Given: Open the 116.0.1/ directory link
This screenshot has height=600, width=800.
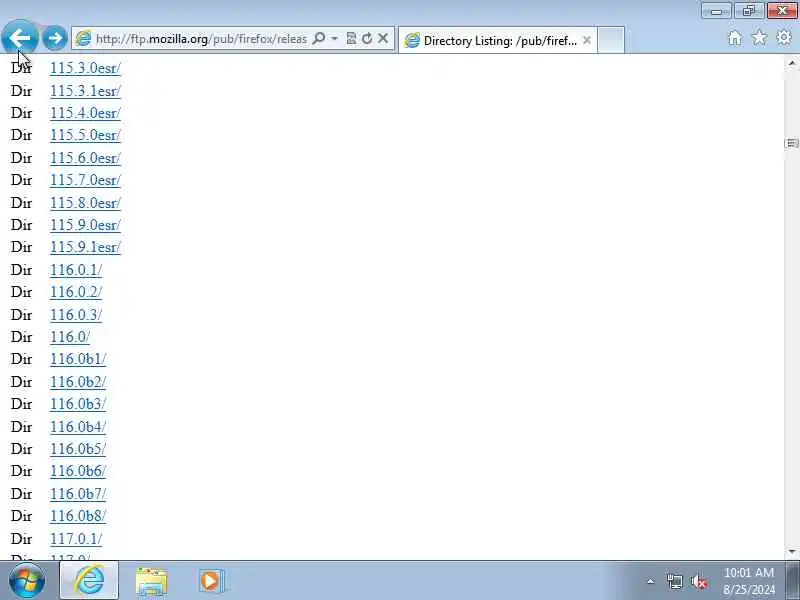Looking at the screenshot, I should (76, 270).
